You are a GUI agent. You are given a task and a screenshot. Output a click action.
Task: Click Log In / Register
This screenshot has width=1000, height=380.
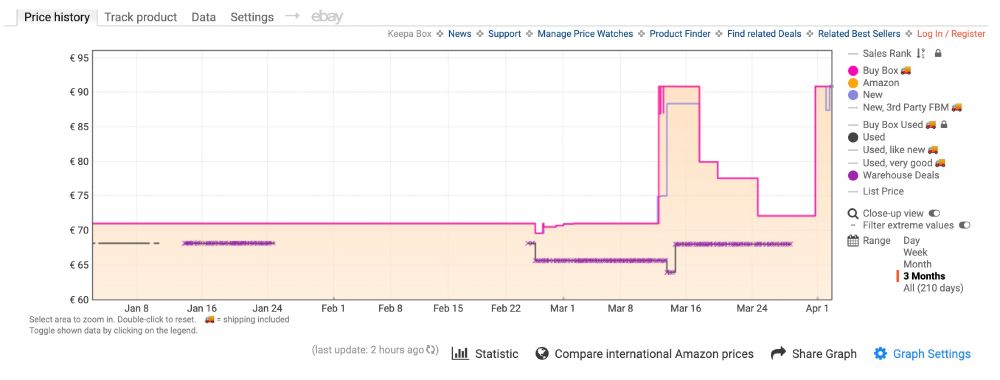click(951, 34)
